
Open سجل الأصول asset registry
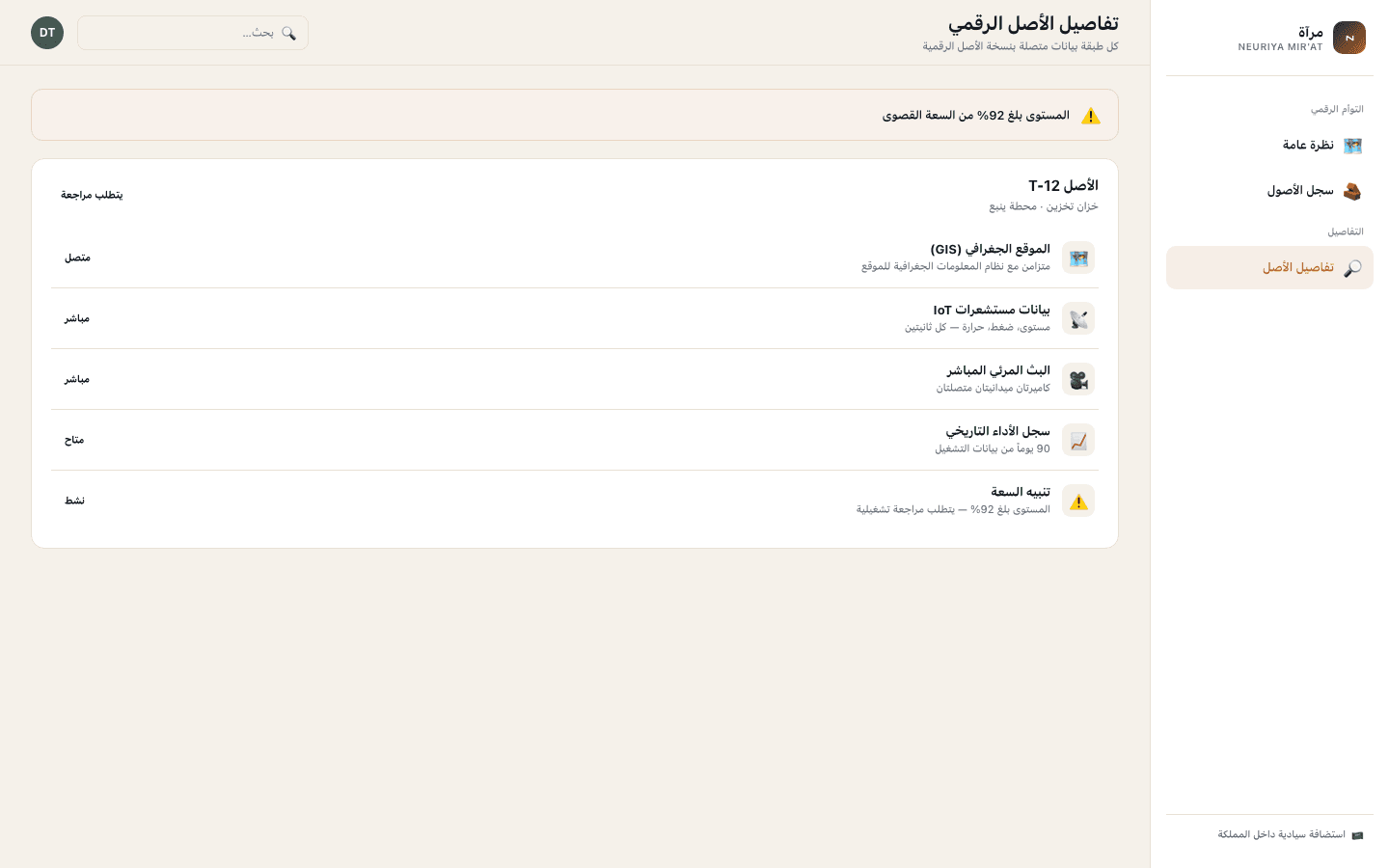pos(1269,191)
